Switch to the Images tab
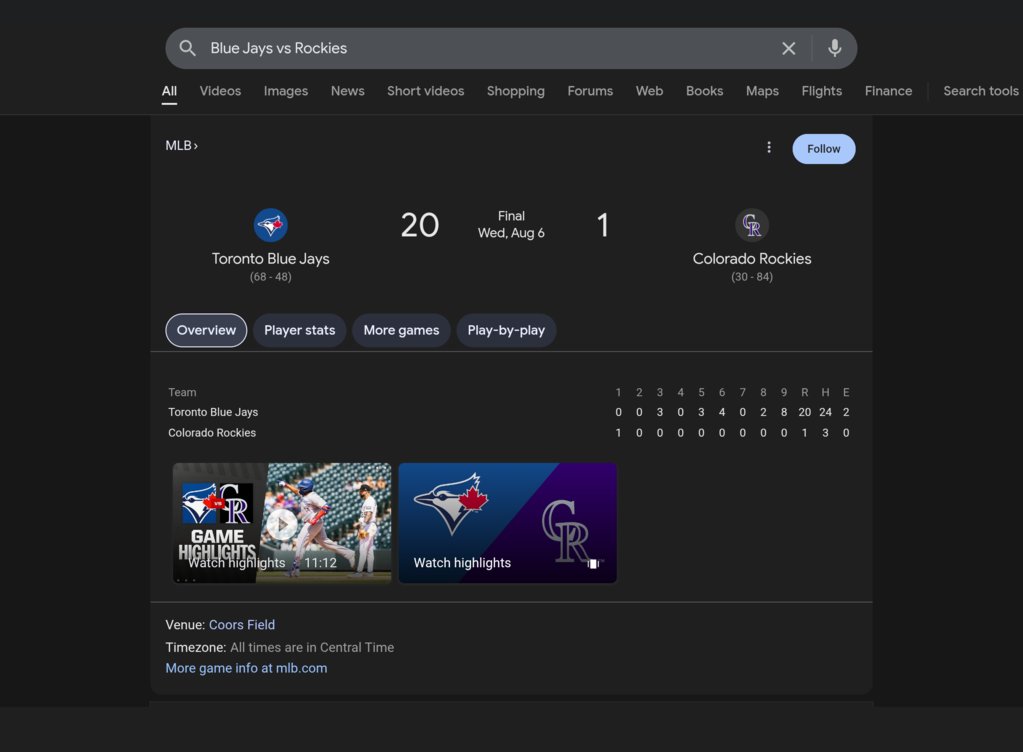 coord(286,91)
